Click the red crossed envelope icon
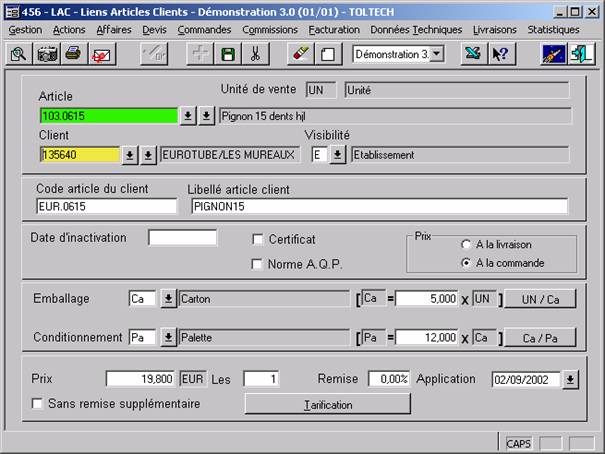605x454 pixels. pyautogui.click(x=101, y=54)
